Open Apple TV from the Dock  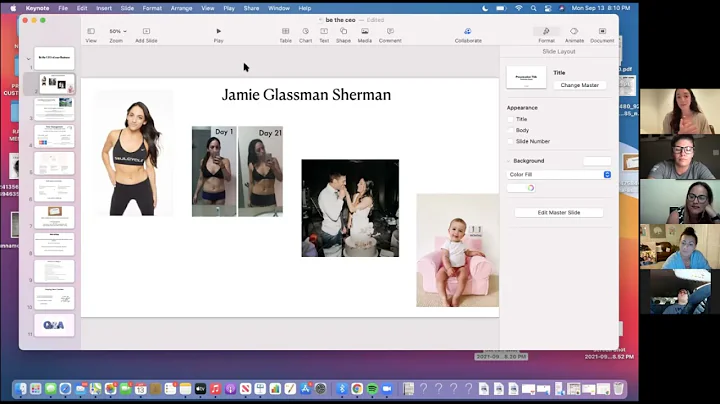200,389
